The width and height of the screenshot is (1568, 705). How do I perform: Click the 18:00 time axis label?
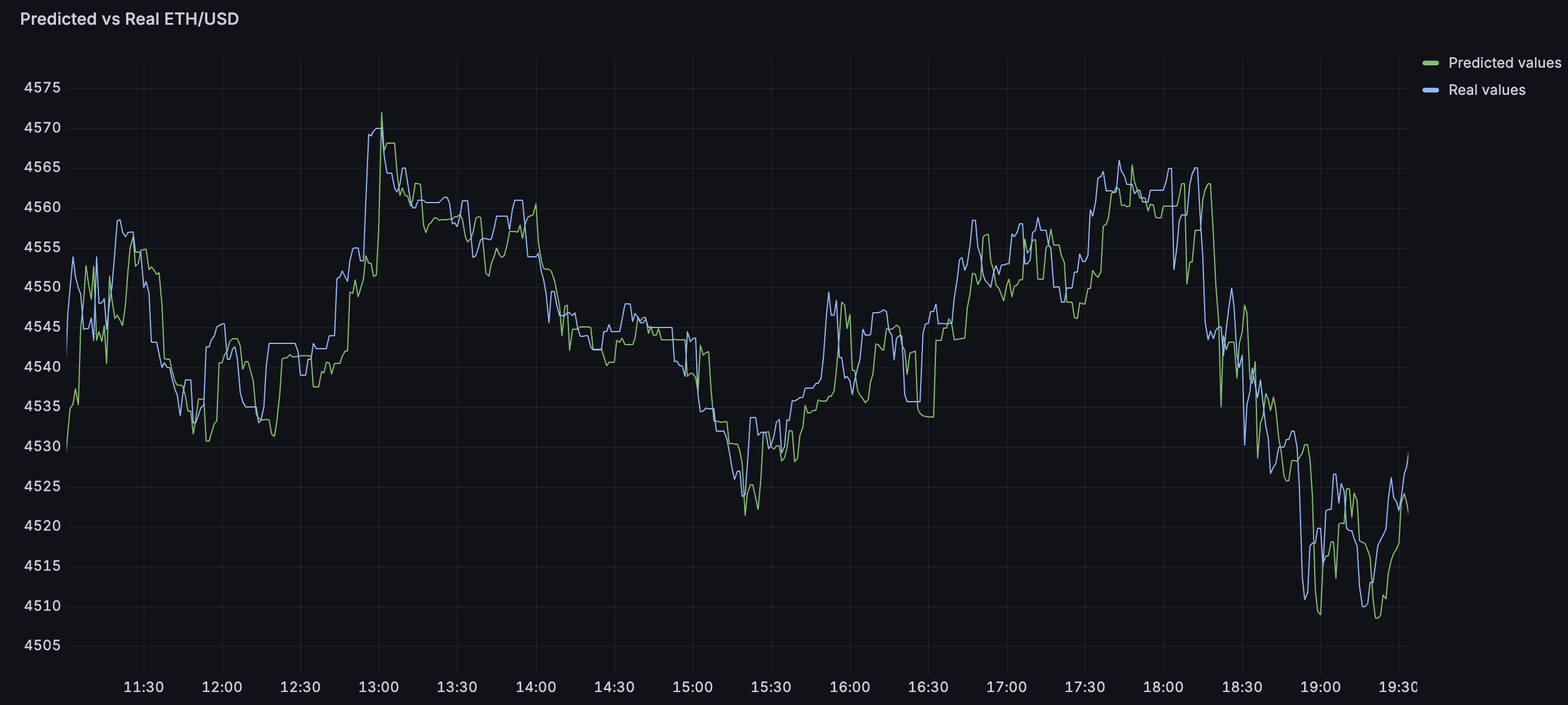(1163, 687)
